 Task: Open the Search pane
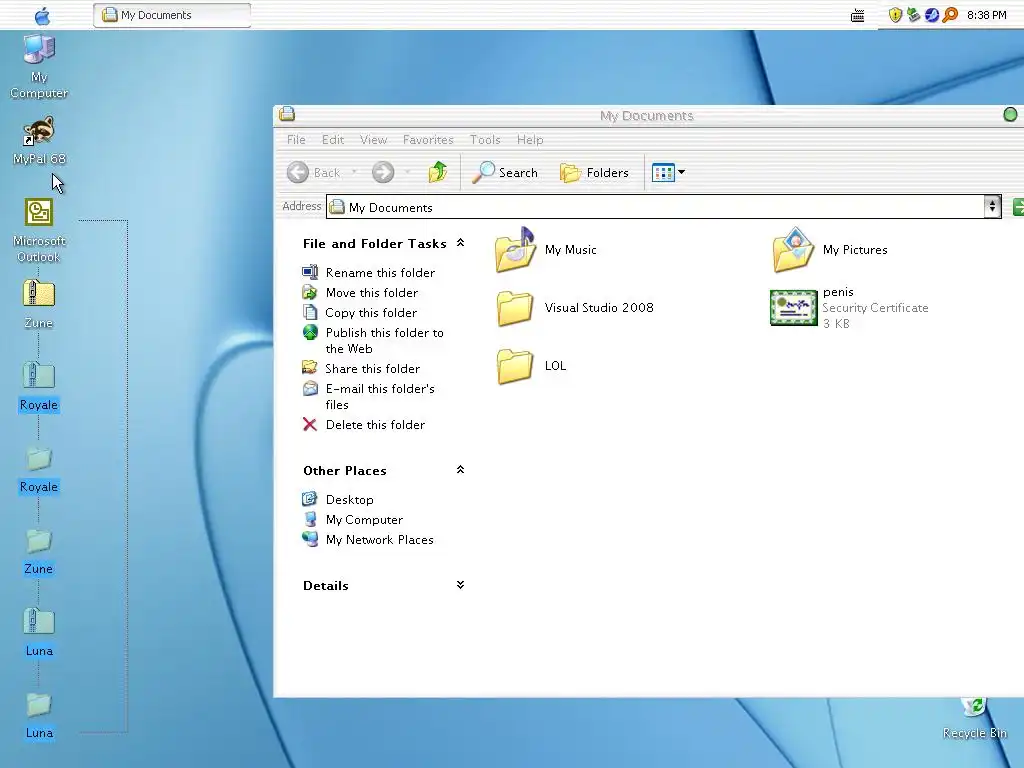[505, 172]
